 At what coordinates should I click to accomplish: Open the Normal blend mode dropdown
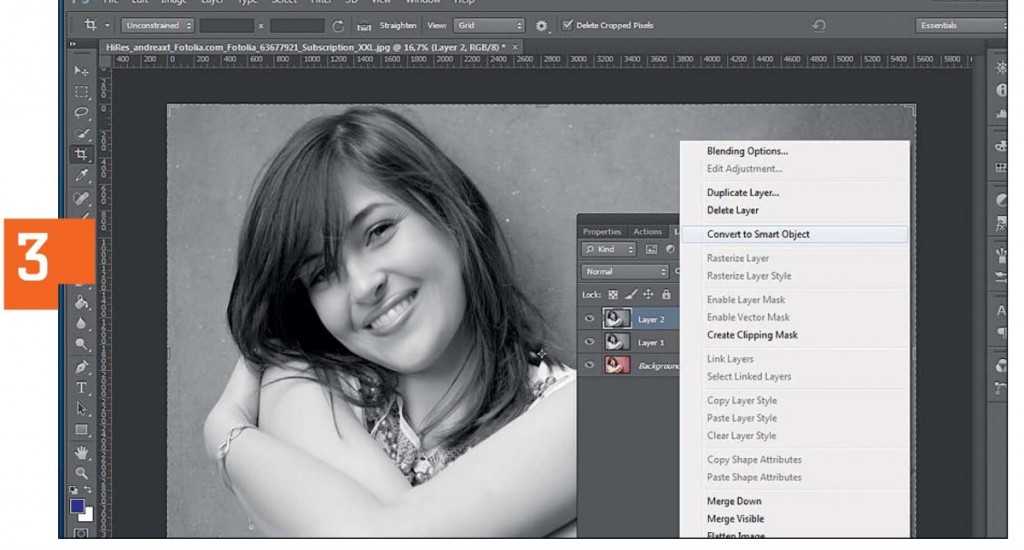pyautogui.click(x=625, y=271)
